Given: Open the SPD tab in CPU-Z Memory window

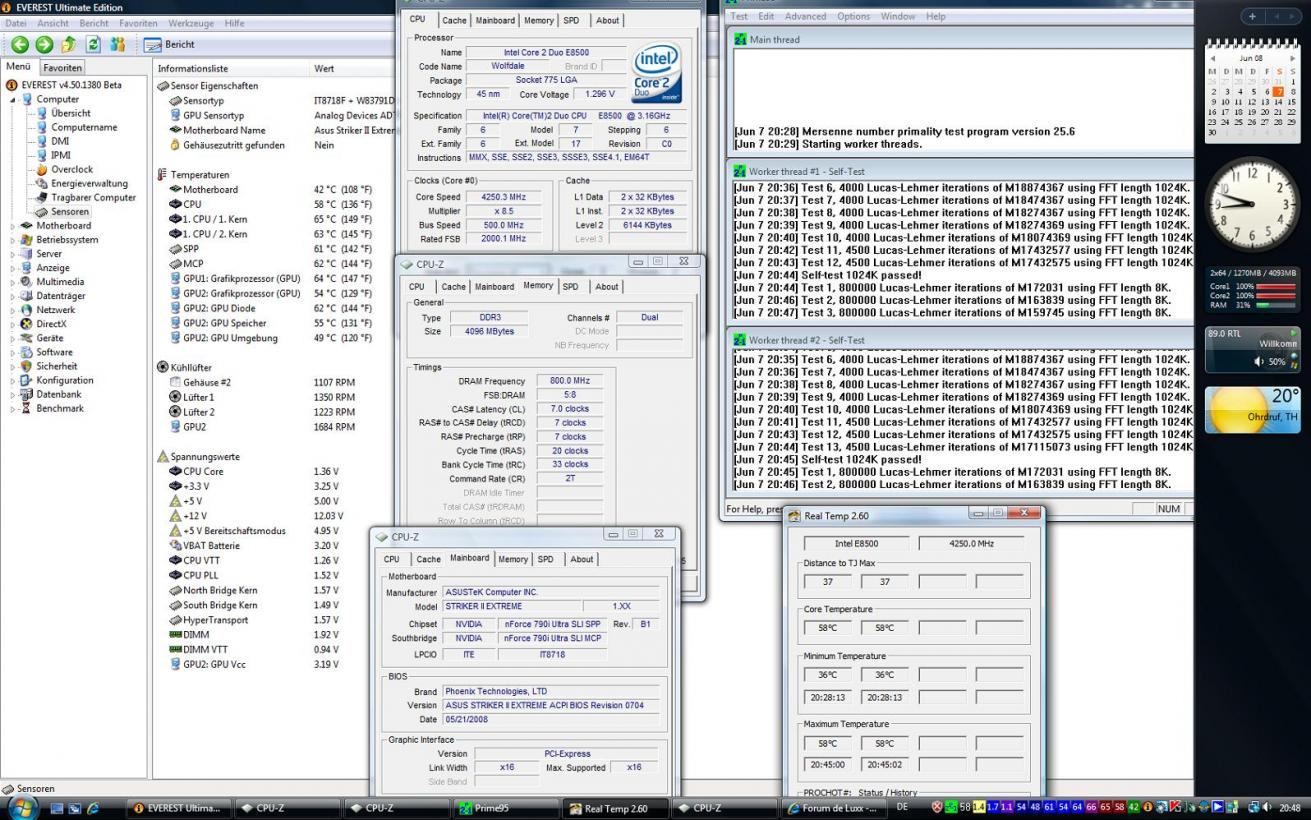Looking at the screenshot, I should click(x=570, y=286).
